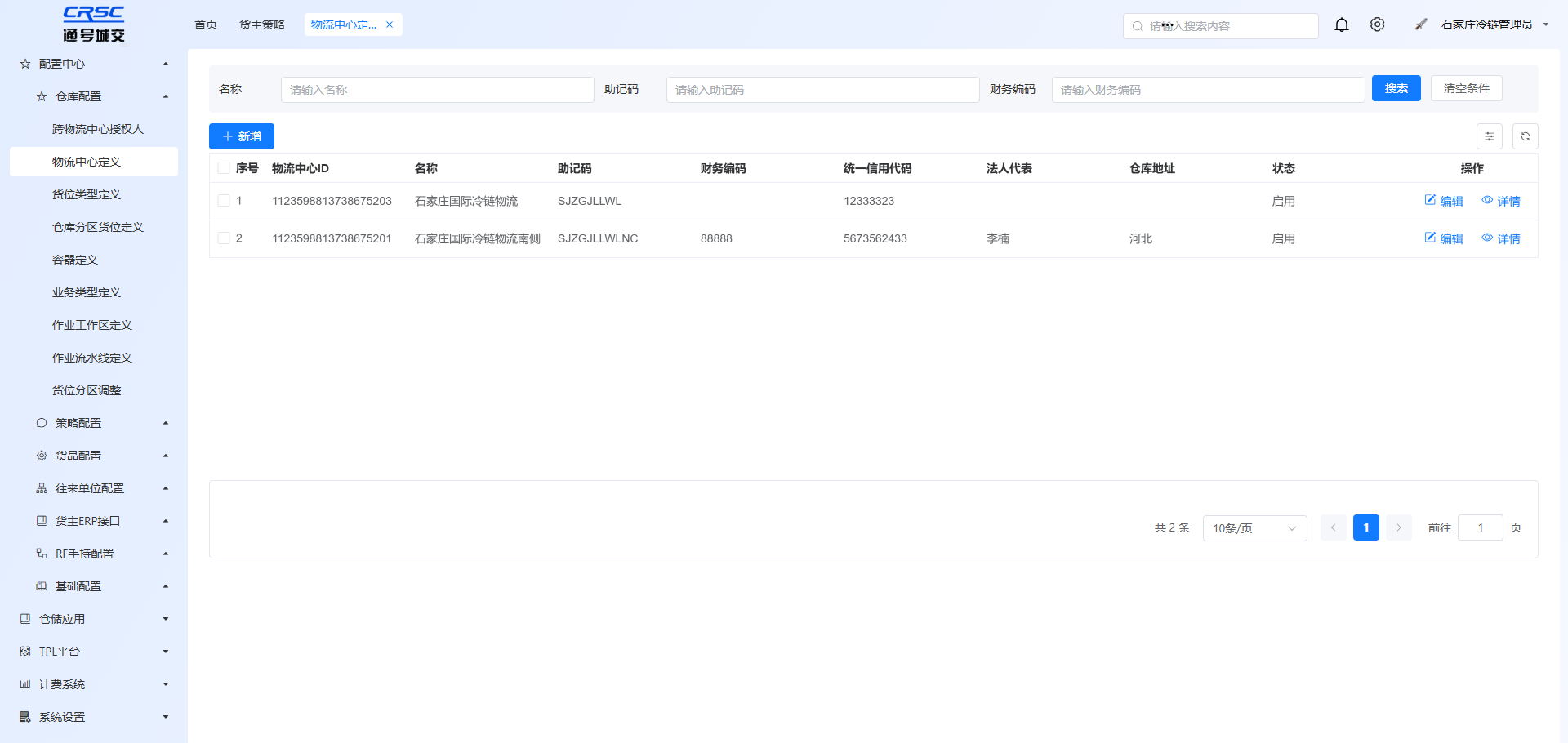Image resolution: width=1568 pixels, height=743 pixels.
Task: Focus the 前往 page number field
Action: 1481,527
